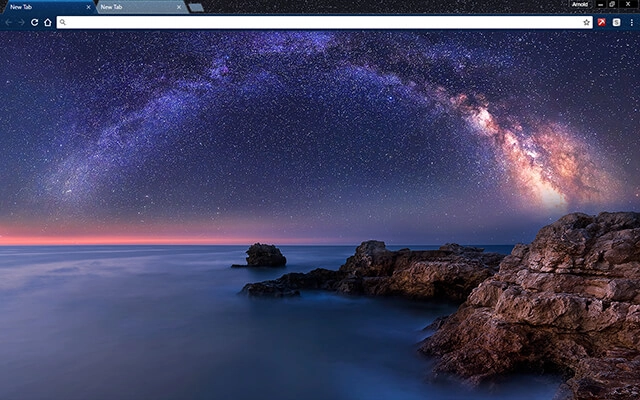The height and width of the screenshot is (400, 640).
Task: Open the Arnold profile button
Action: (580, 4)
